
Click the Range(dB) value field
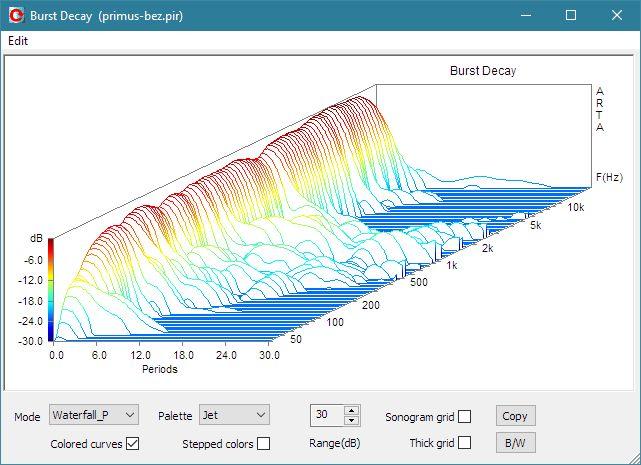(326, 415)
